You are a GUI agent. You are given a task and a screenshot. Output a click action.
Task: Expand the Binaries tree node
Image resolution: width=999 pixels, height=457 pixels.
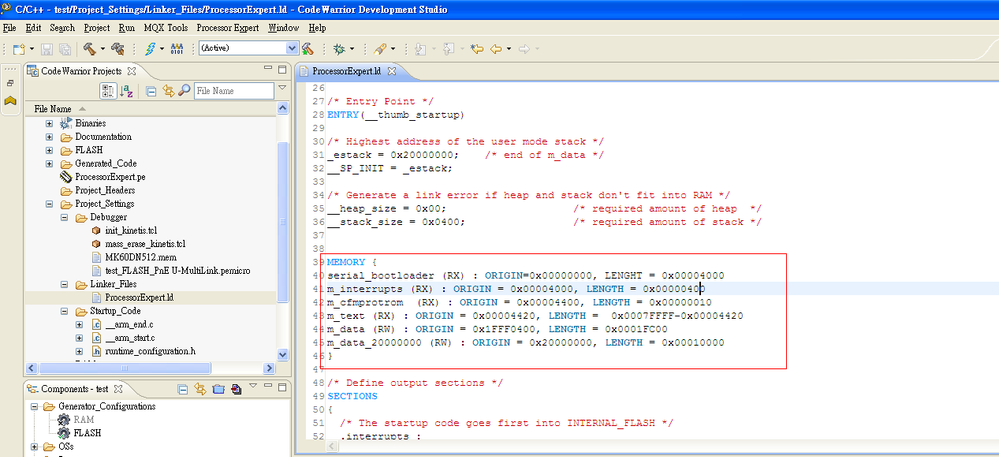point(49,123)
